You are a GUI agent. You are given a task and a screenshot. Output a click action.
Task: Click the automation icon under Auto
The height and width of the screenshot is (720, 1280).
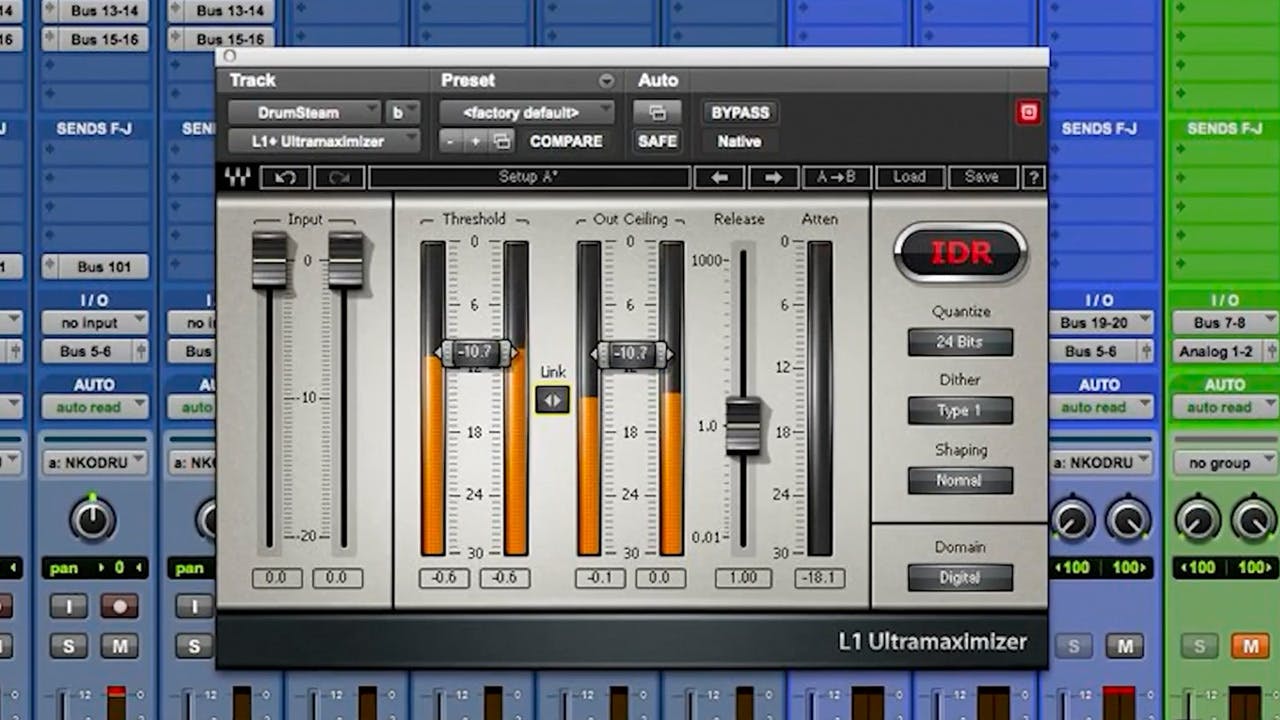[657, 112]
